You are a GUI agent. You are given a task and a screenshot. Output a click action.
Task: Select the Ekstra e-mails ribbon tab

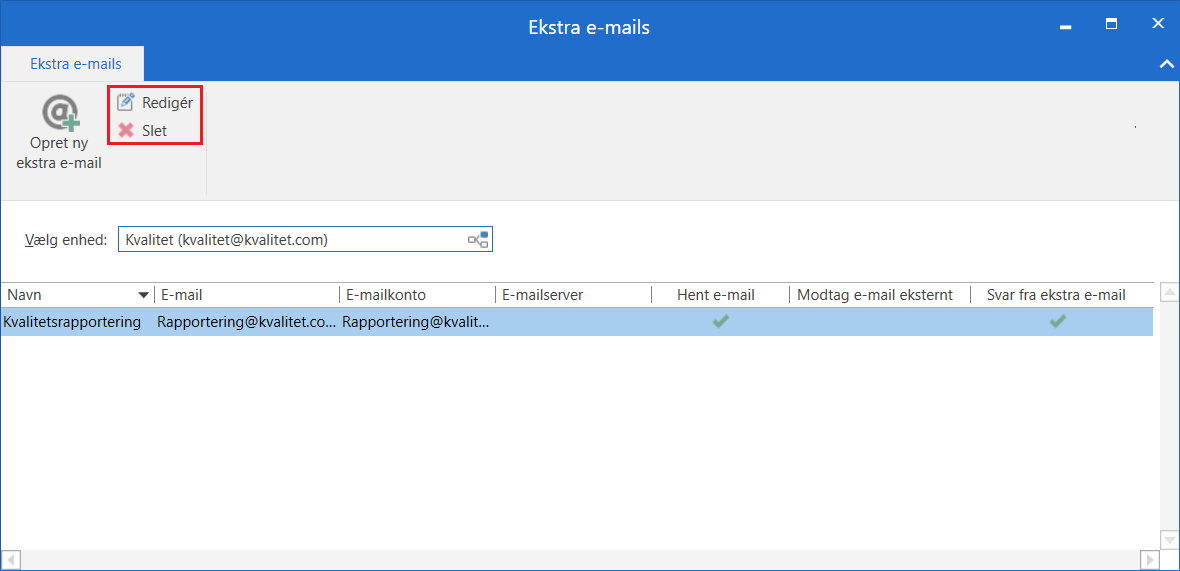(75, 64)
